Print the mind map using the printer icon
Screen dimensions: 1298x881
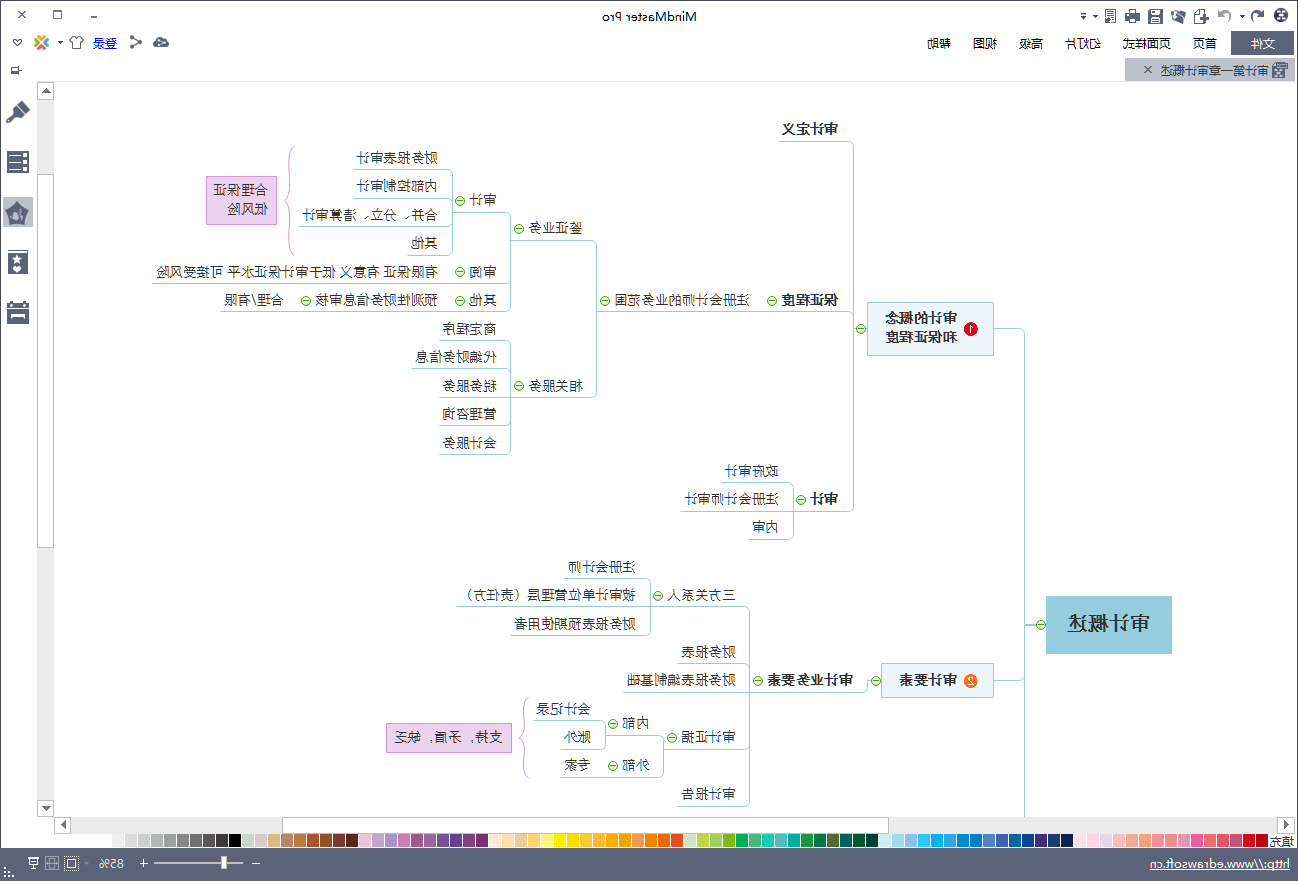(x=1132, y=16)
